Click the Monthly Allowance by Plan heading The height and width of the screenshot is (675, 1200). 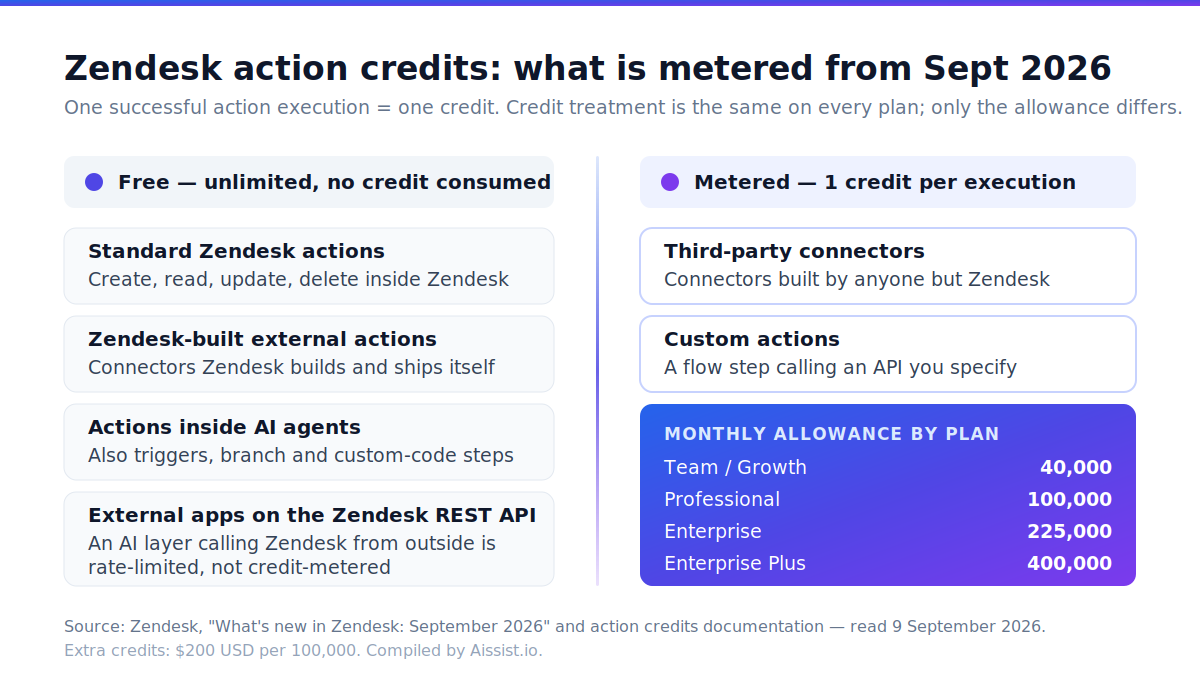point(832,434)
